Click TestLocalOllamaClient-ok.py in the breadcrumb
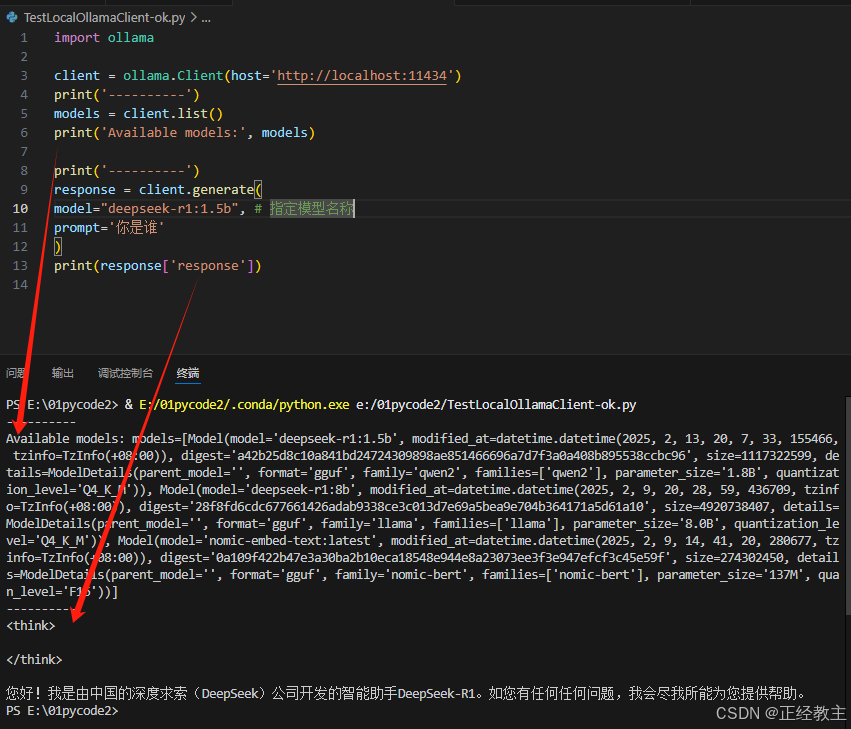The image size is (851, 729). [105, 17]
